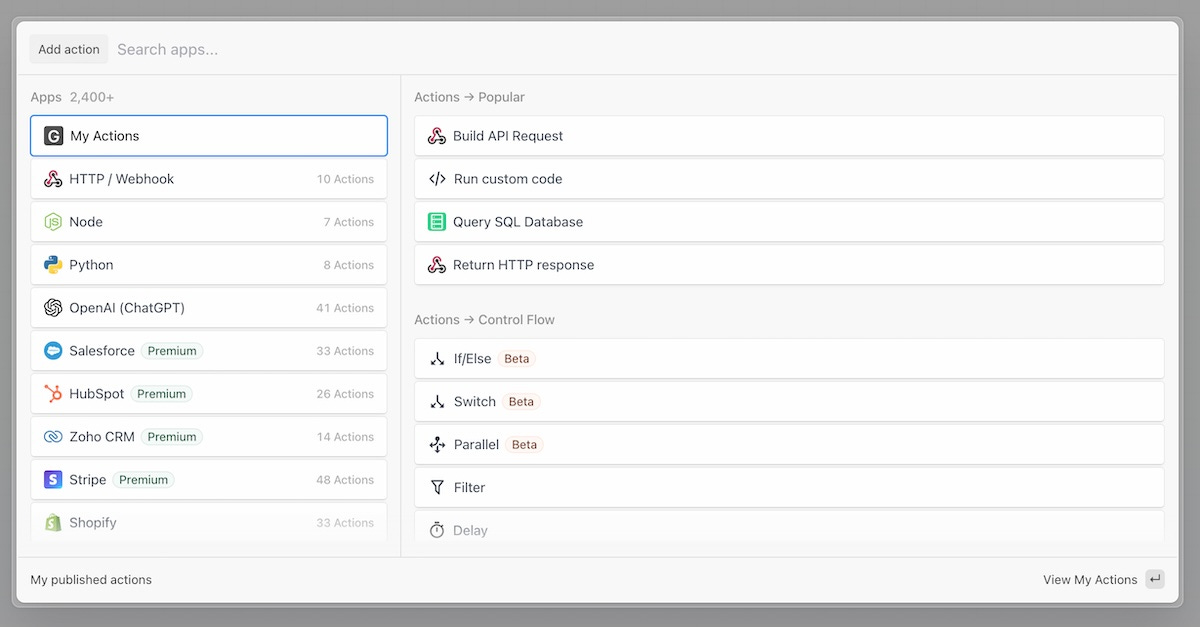Click the Premium badge next to Stripe
This screenshot has height=627, width=1200.
click(x=143, y=480)
